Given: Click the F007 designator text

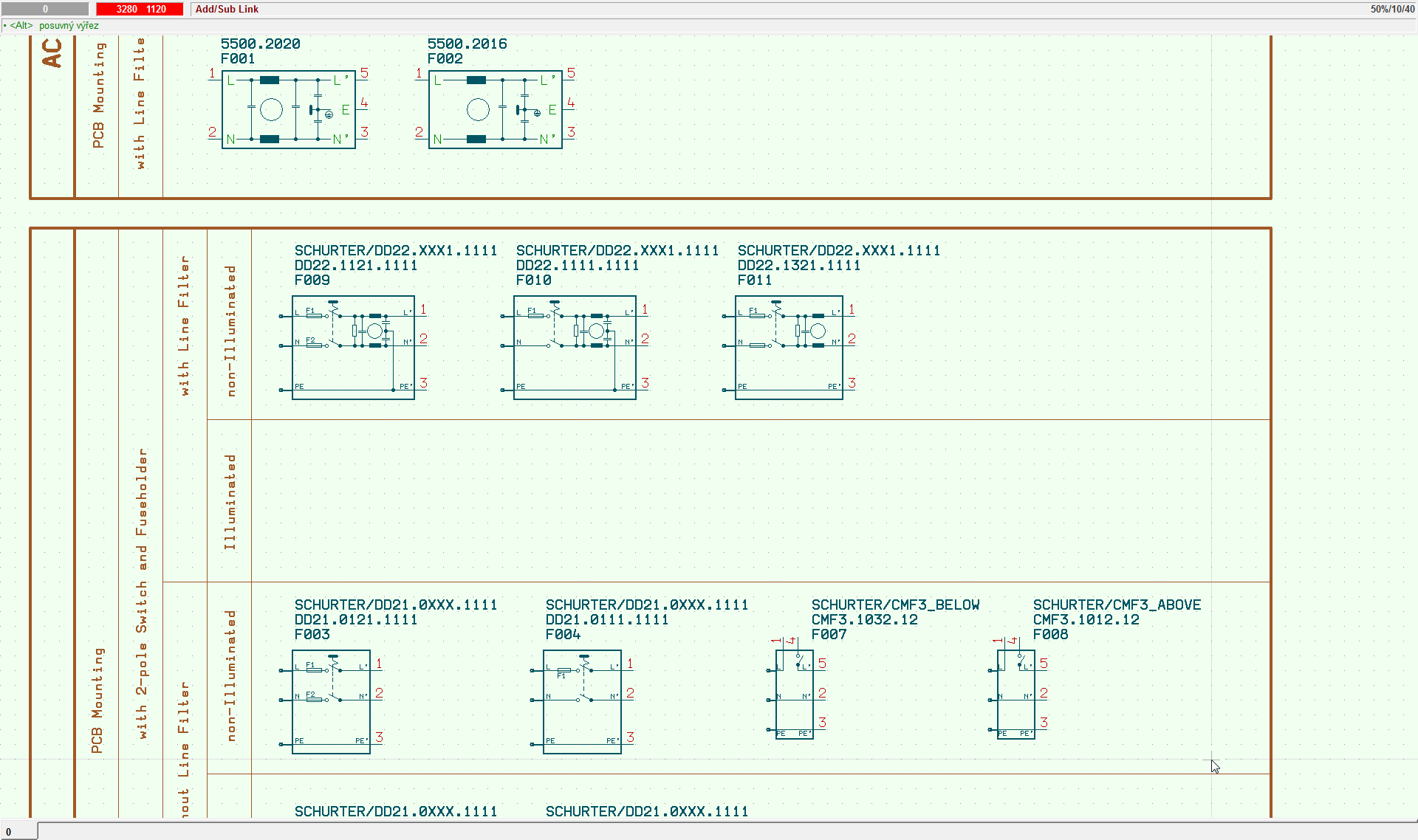Looking at the screenshot, I should tap(829, 634).
